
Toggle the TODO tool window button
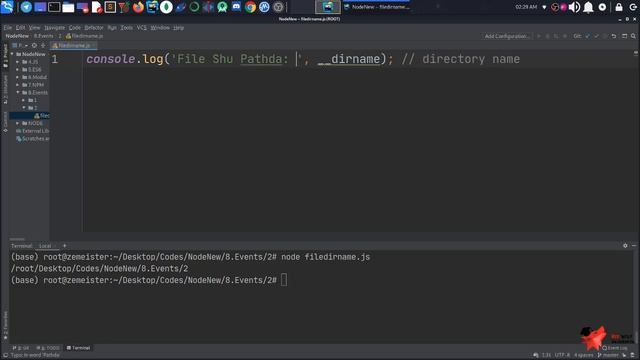pos(48,348)
